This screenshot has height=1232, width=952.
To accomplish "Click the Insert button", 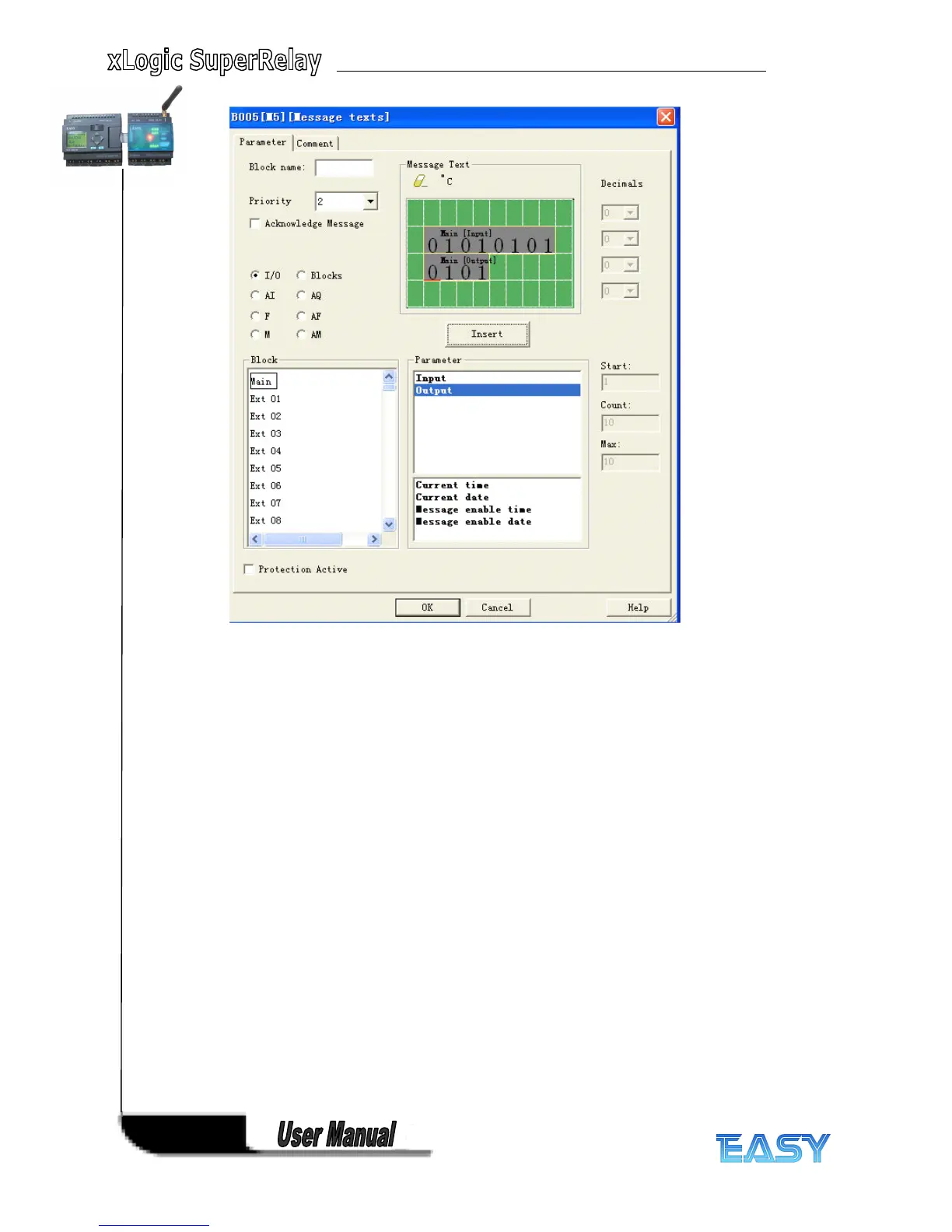I will (x=488, y=334).
